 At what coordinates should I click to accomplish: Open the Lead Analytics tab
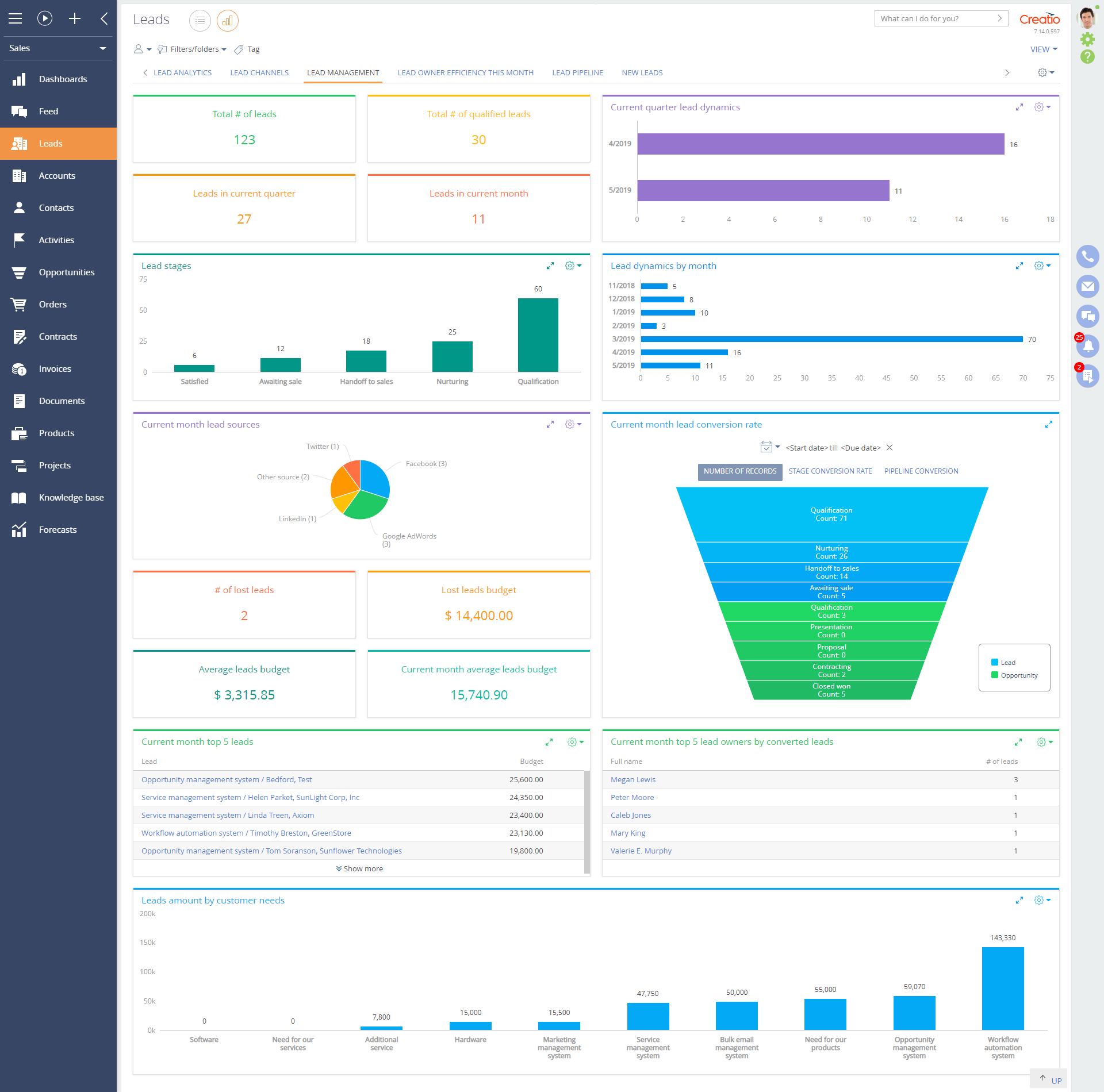(x=182, y=72)
